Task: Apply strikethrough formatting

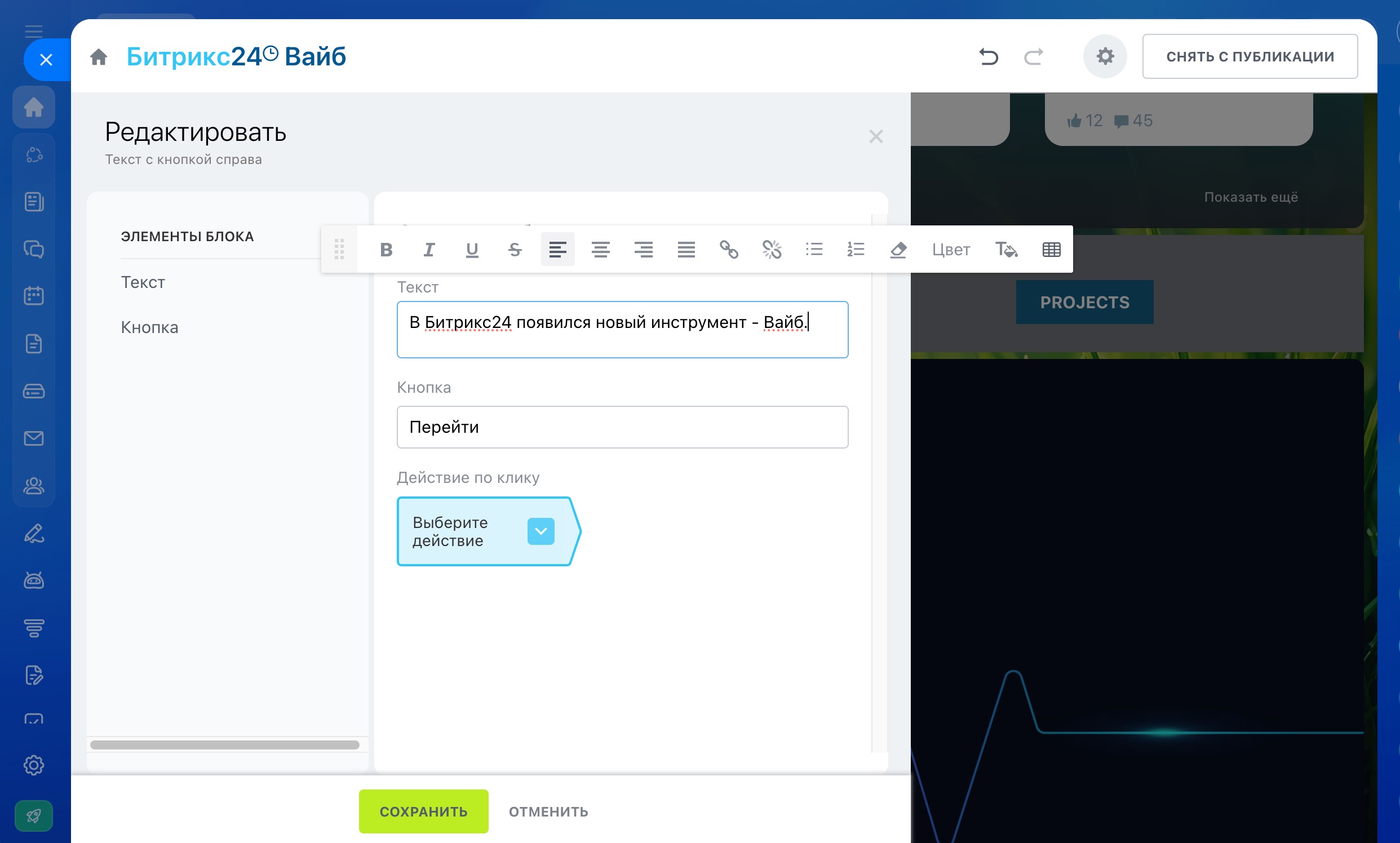Action: tap(515, 250)
